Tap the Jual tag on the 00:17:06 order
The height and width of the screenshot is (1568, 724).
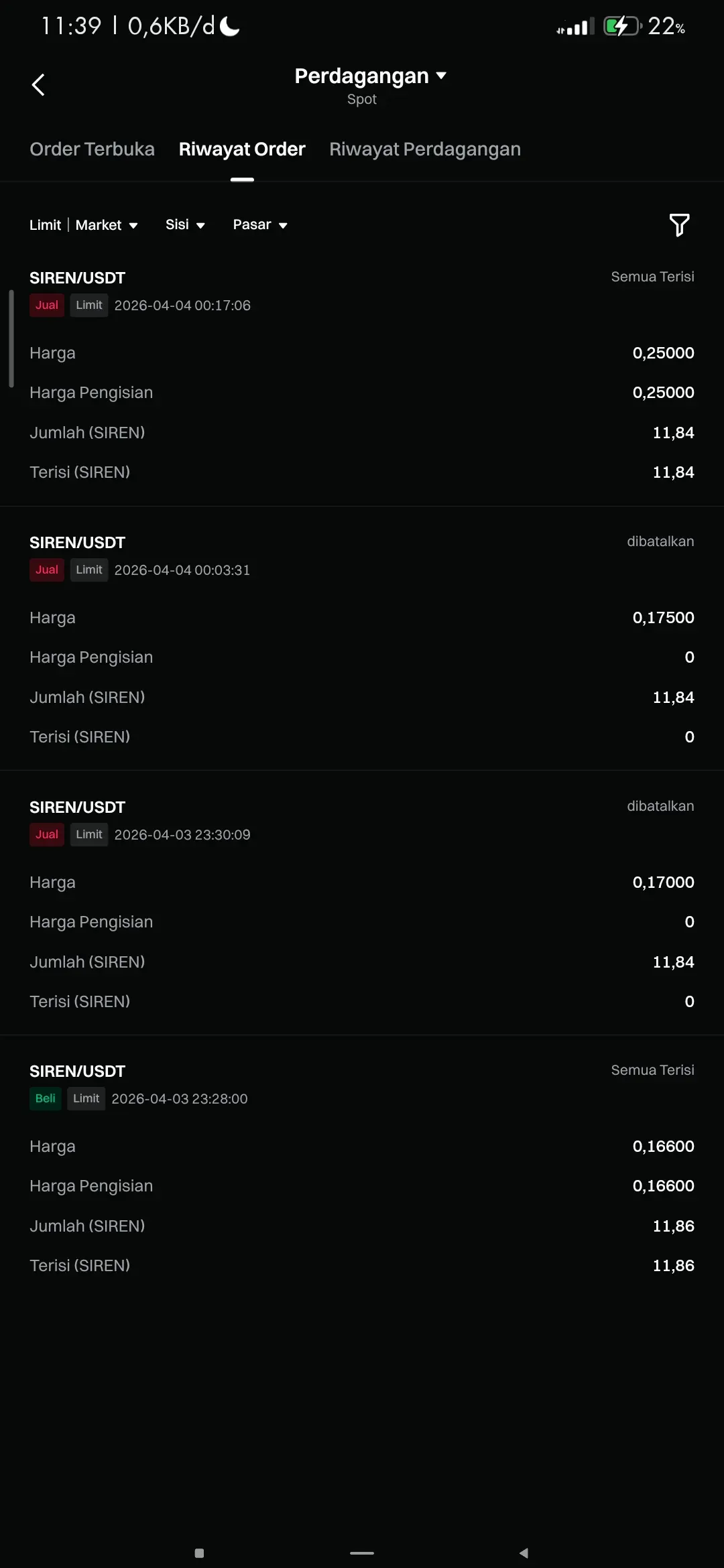pos(47,306)
